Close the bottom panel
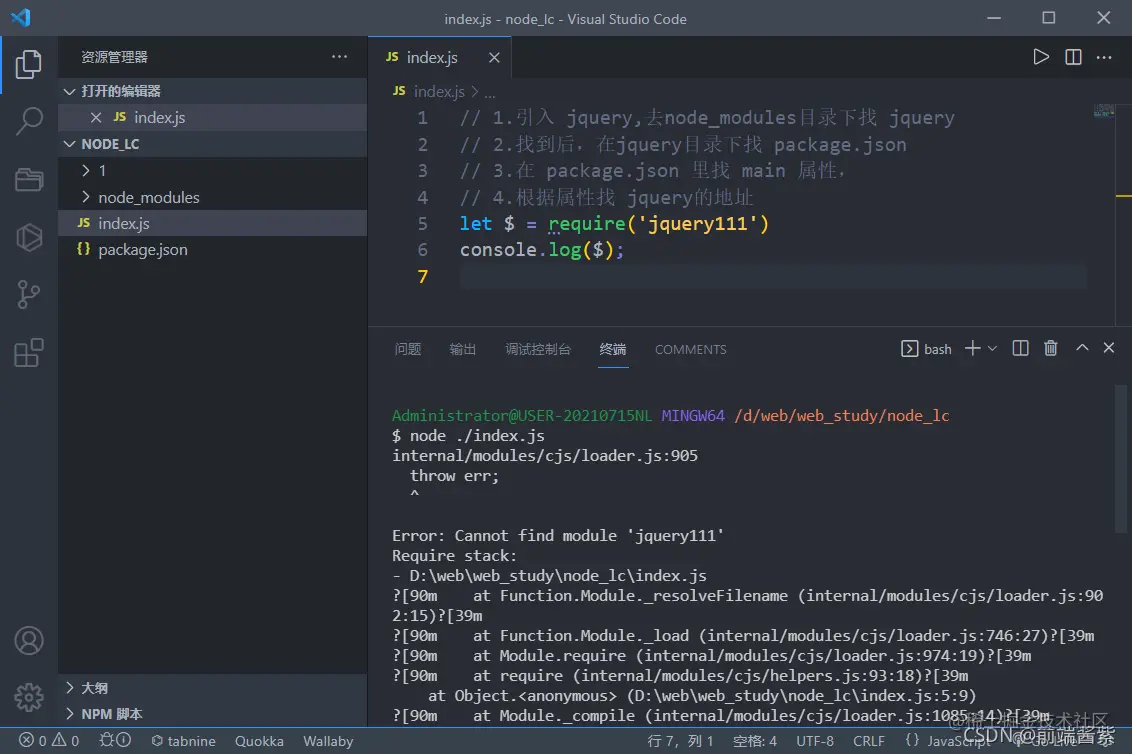Viewport: 1132px width, 754px height. pos(1109,348)
